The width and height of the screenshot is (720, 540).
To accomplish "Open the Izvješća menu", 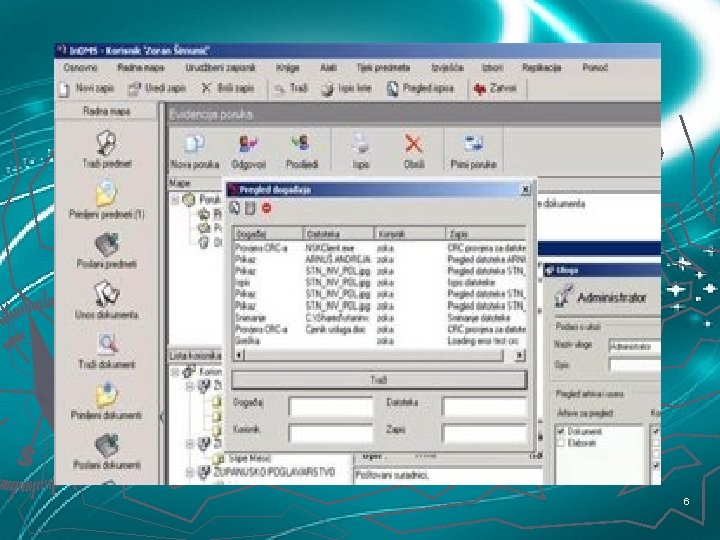I will click(447, 68).
